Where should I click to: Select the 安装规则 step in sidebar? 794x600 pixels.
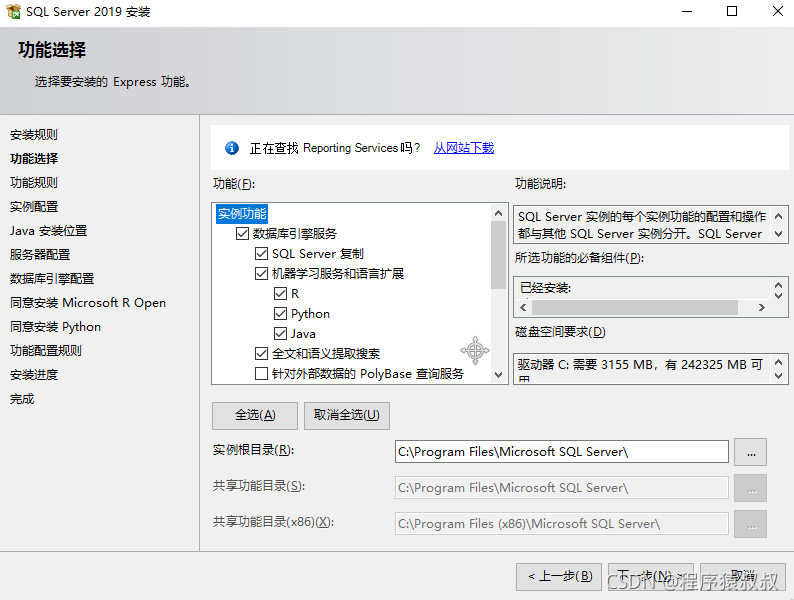tap(33, 135)
